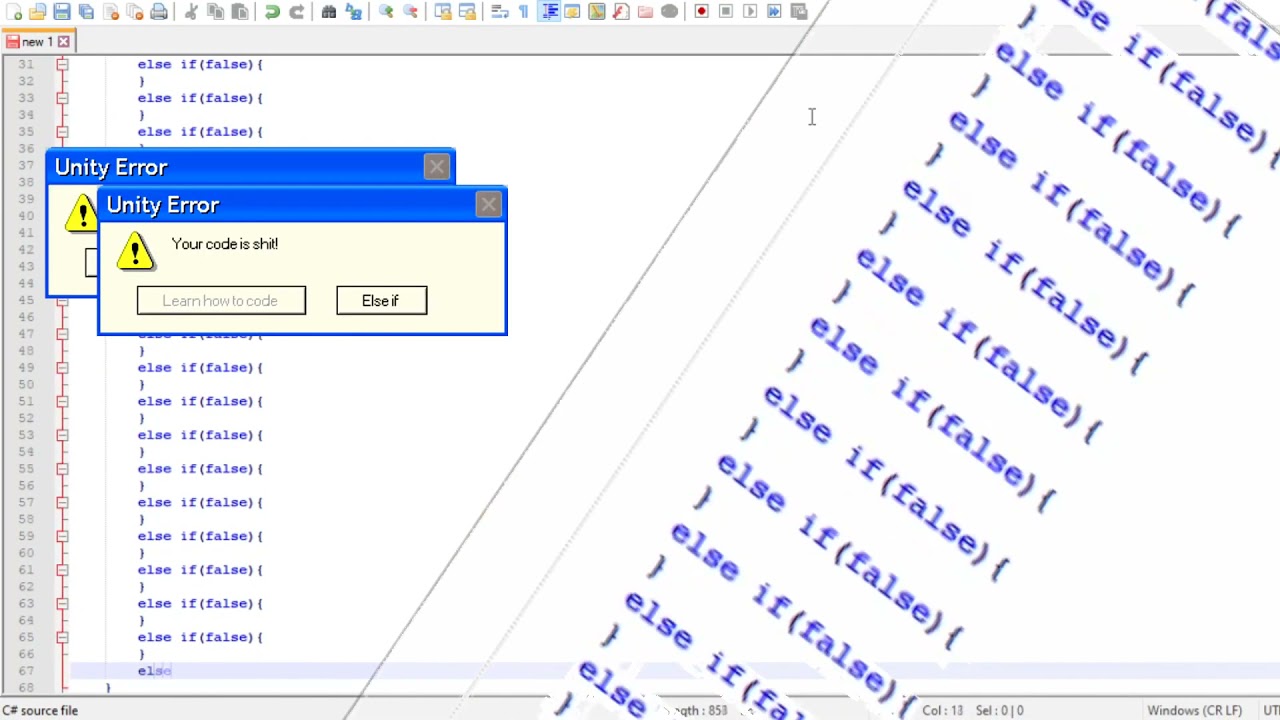Screen dimensions: 1280x720
Task: Toggle file monitoring (tail) icon
Action: tap(669, 12)
